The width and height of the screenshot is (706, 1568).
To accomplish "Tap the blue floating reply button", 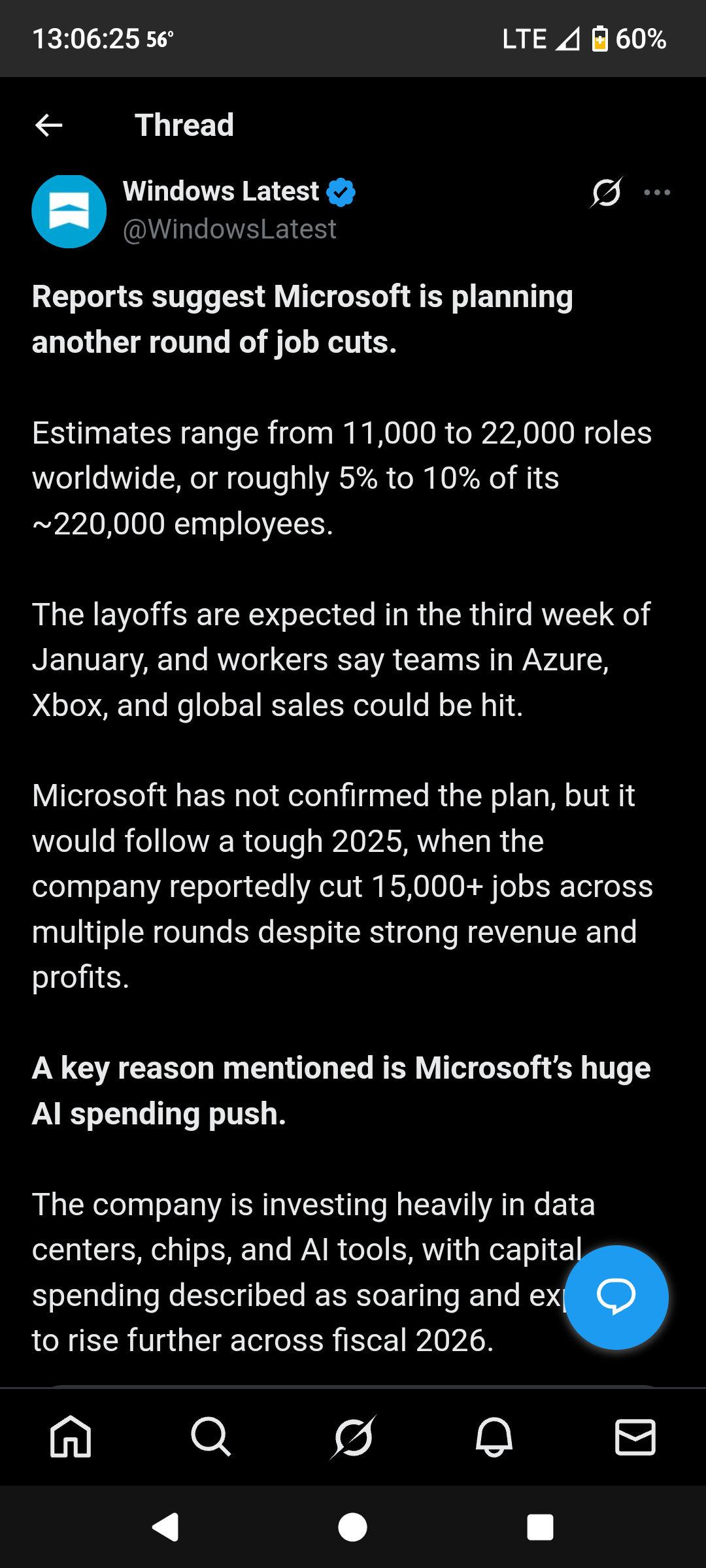I will click(616, 1297).
